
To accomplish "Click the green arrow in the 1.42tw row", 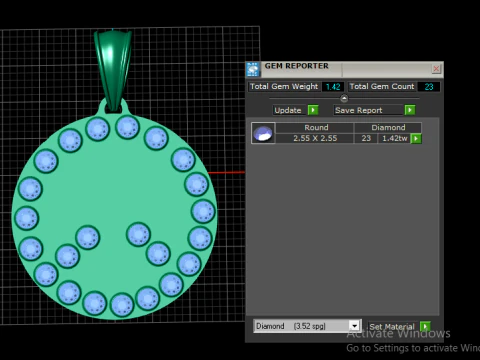I will pyautogui.click(x=416, y=138).
